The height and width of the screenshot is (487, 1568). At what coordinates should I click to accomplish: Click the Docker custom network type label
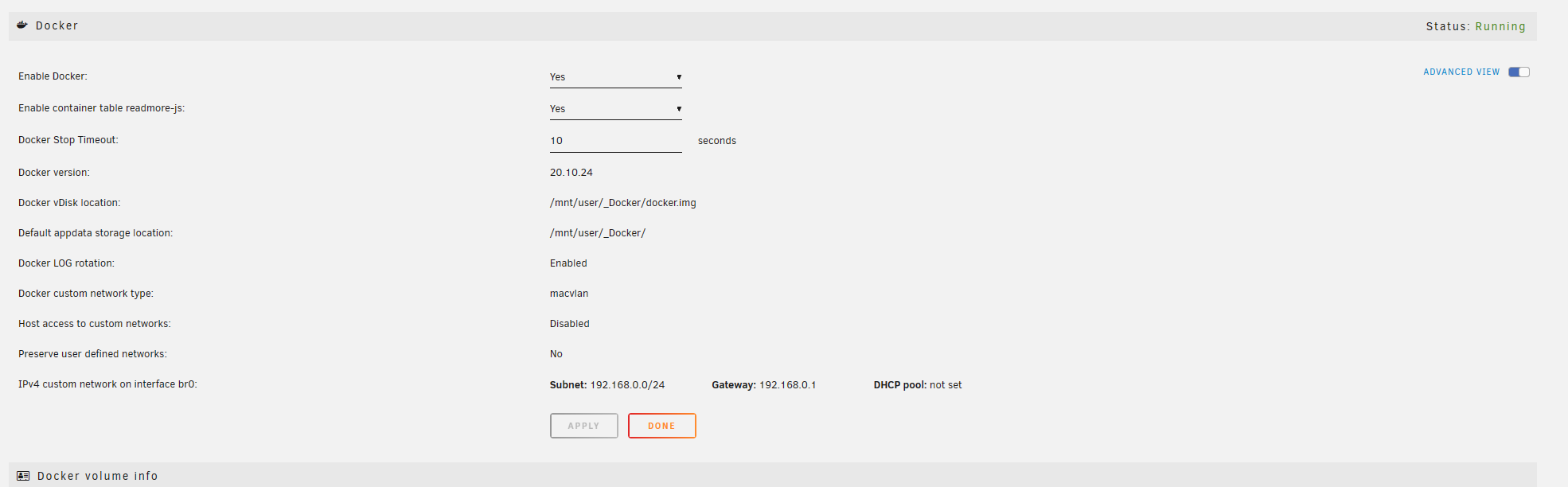click(x=86, y=294)
